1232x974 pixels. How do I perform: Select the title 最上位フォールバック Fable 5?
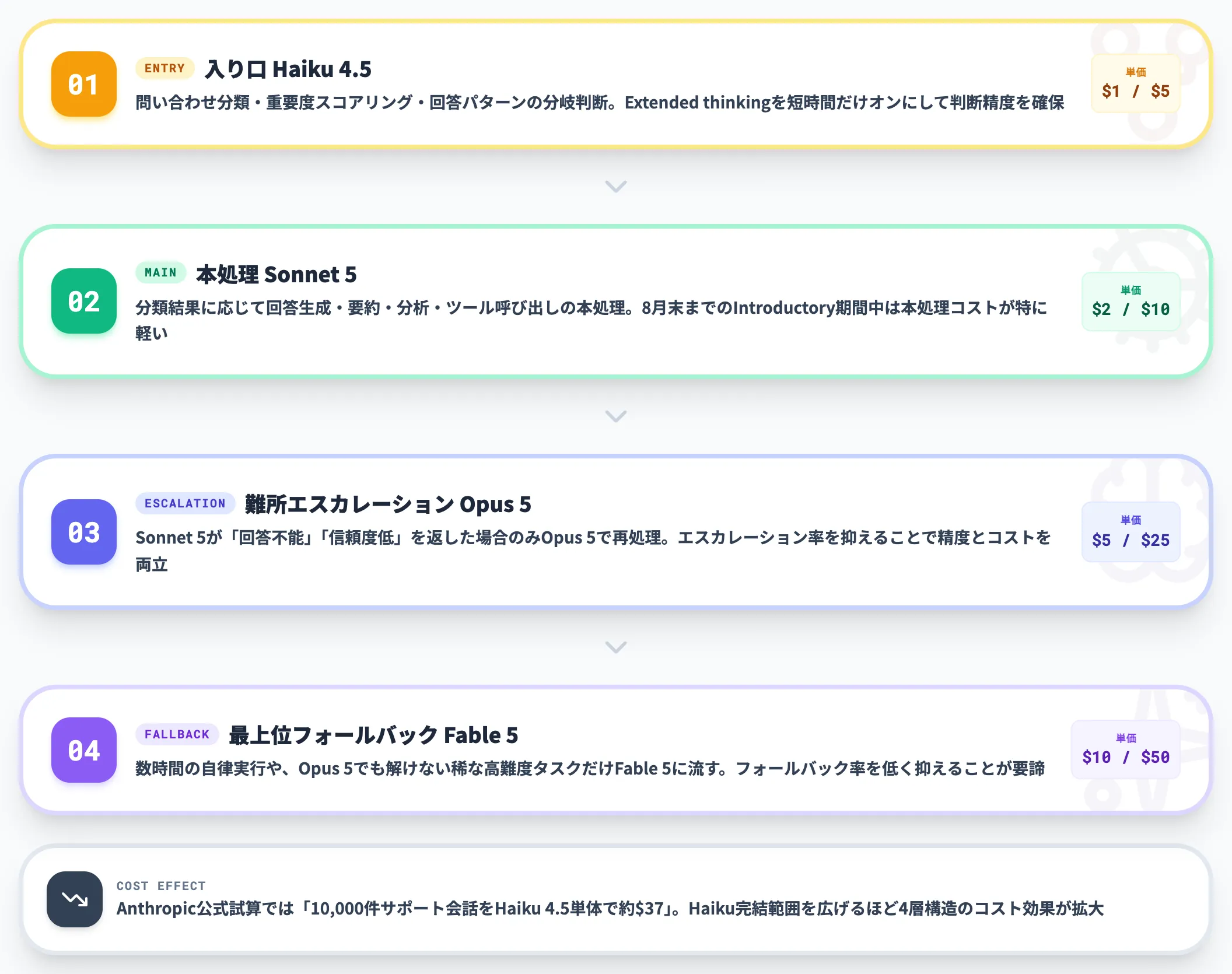click(x=373, y=735)
